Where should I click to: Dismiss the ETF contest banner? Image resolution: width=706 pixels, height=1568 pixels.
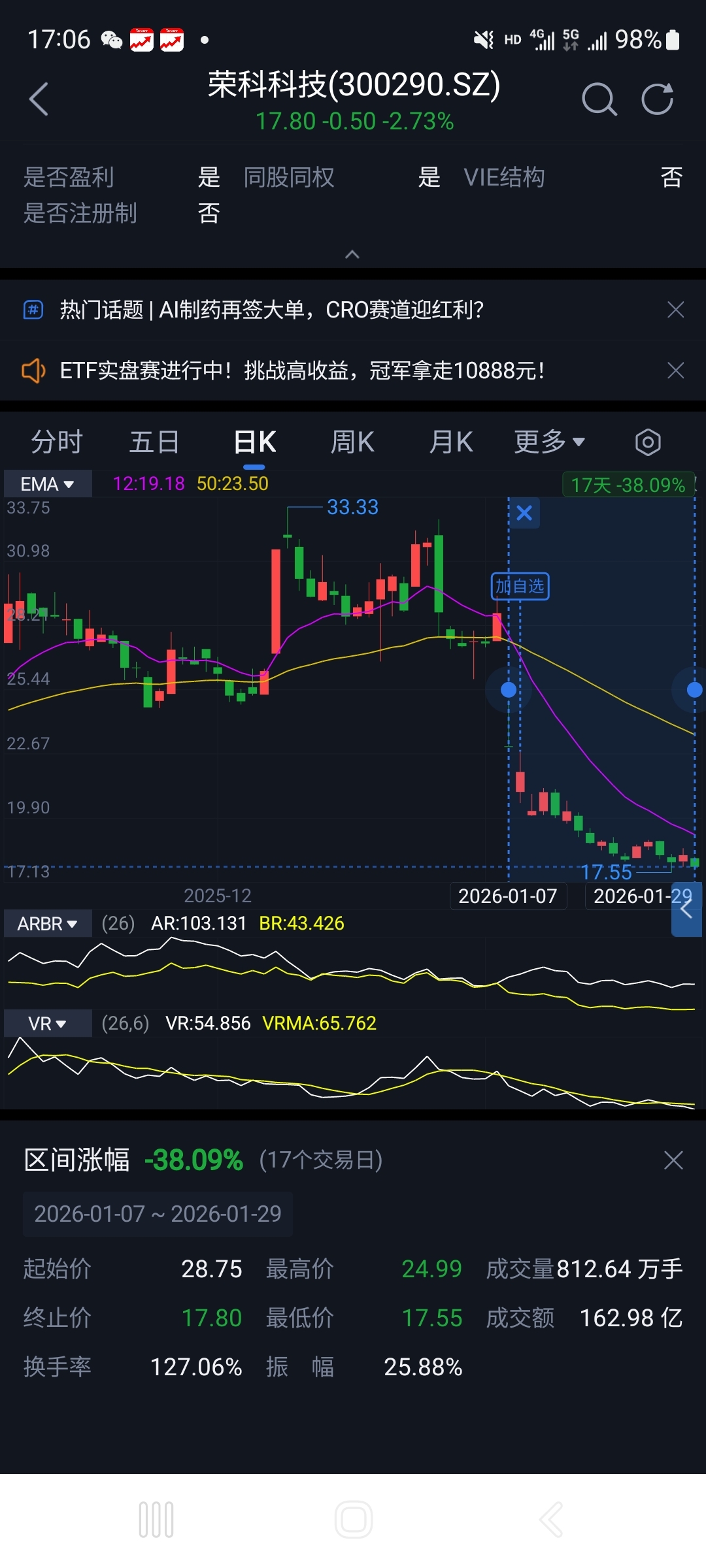(675, 370)
